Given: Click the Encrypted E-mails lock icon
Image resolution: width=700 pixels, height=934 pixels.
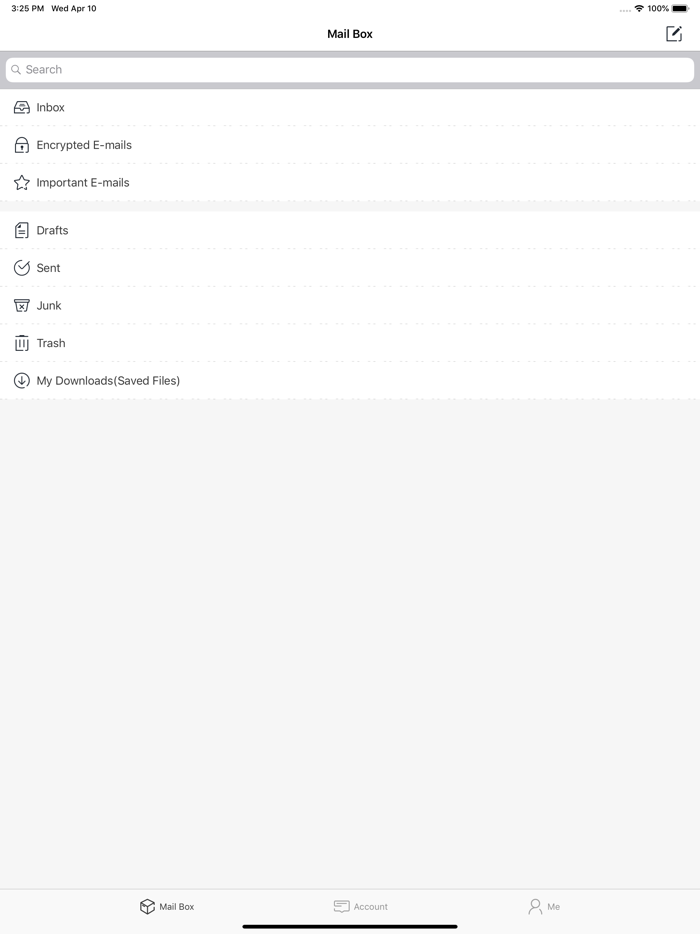Looking at the screenshot, I should tap(22, 145).
